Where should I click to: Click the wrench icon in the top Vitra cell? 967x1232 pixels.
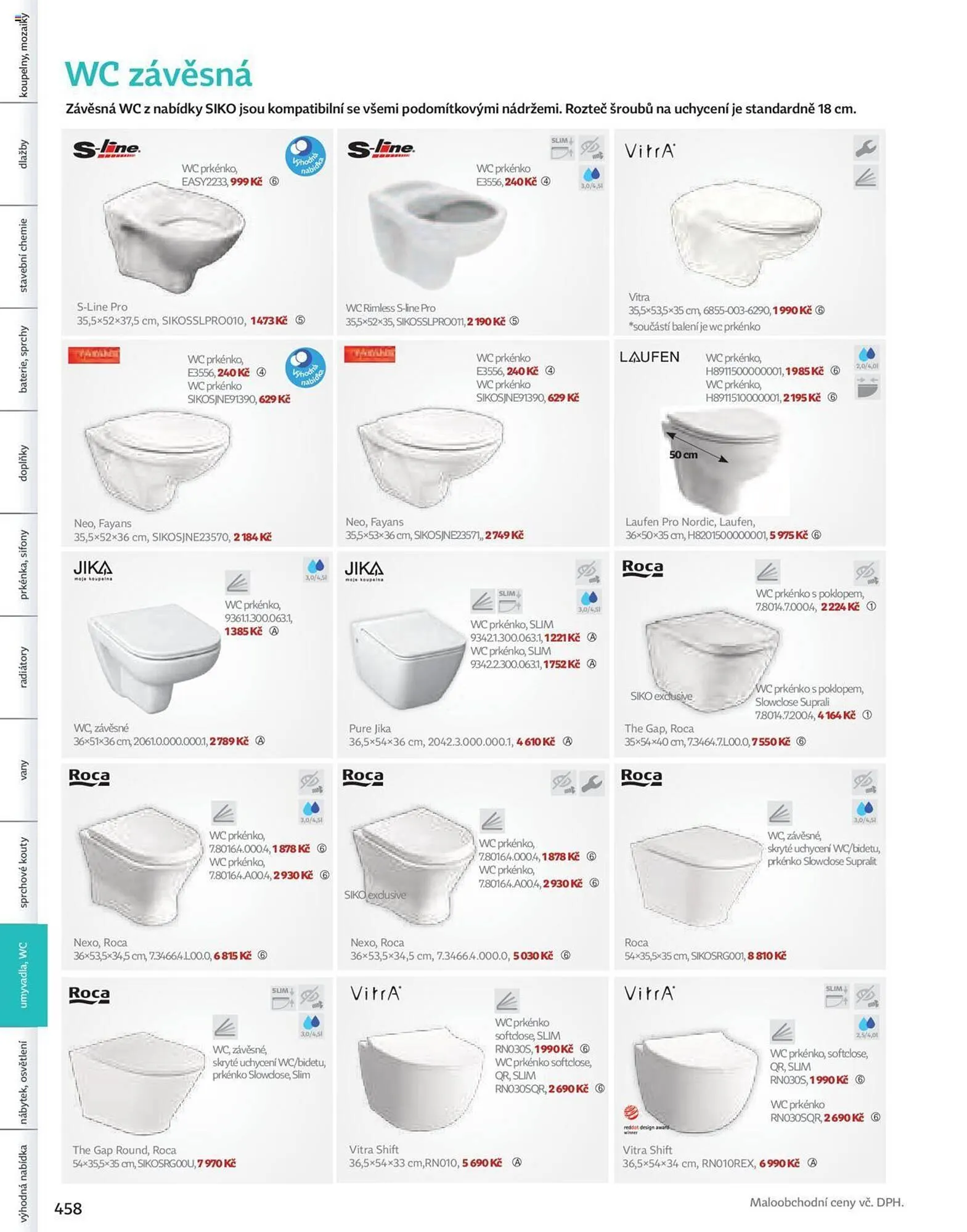coord(866,148)
